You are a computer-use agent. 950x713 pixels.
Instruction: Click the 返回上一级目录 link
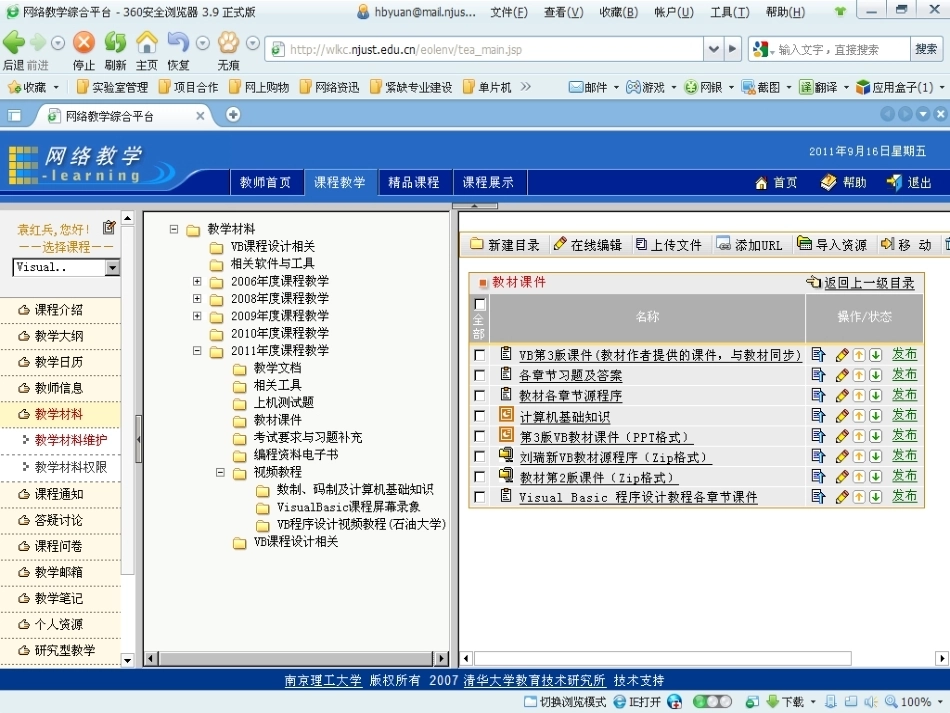868,282
